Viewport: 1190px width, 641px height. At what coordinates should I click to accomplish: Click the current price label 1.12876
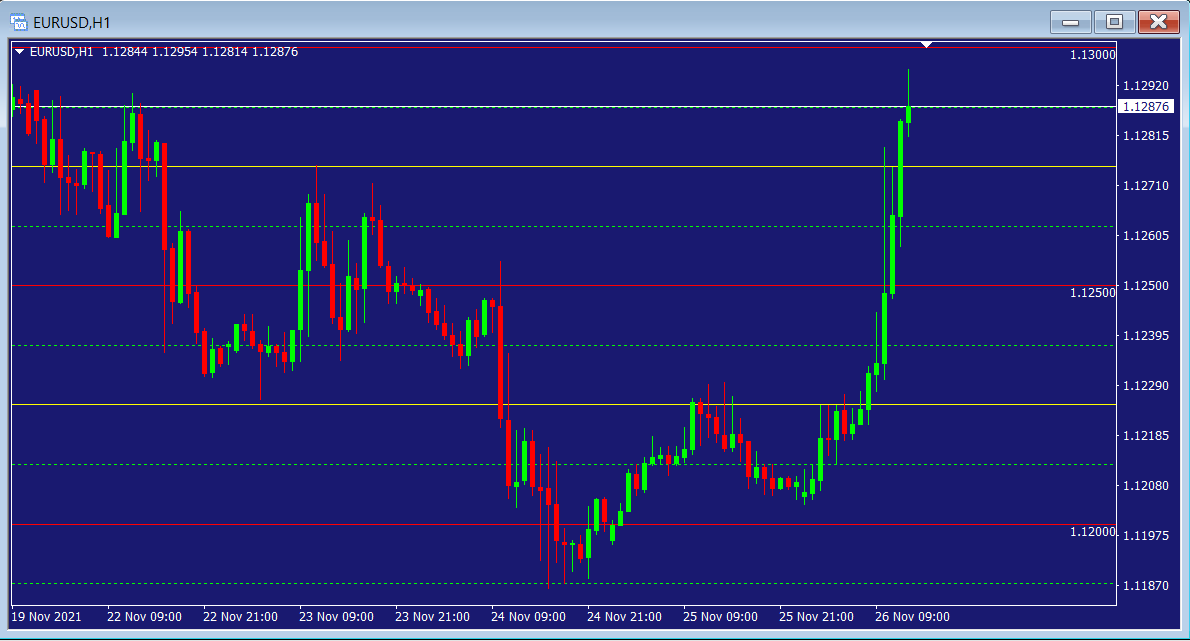1145,107
